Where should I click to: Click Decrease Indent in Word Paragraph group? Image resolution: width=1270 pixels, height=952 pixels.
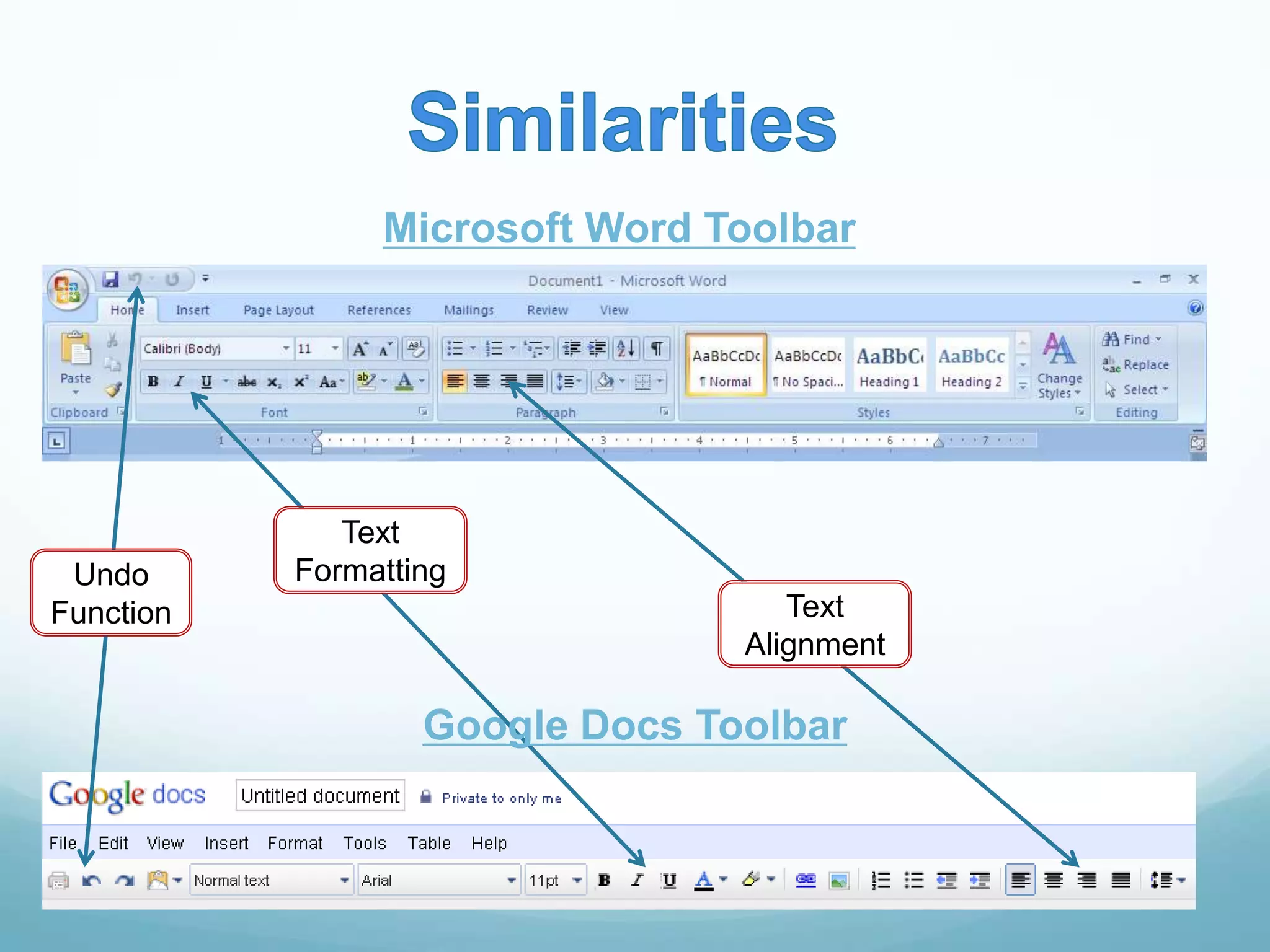point(572,349)
